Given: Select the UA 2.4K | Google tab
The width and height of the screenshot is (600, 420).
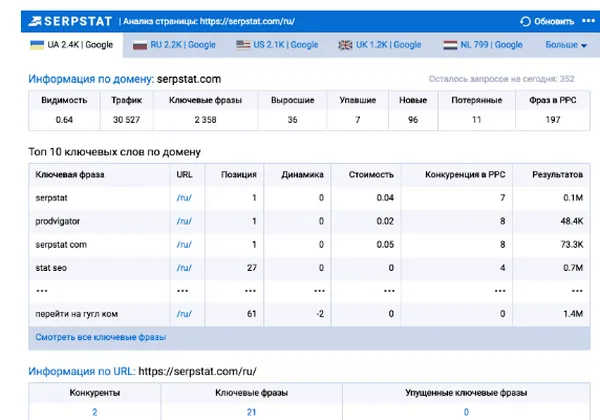Looking at the screenshot, I should [72, 45].
